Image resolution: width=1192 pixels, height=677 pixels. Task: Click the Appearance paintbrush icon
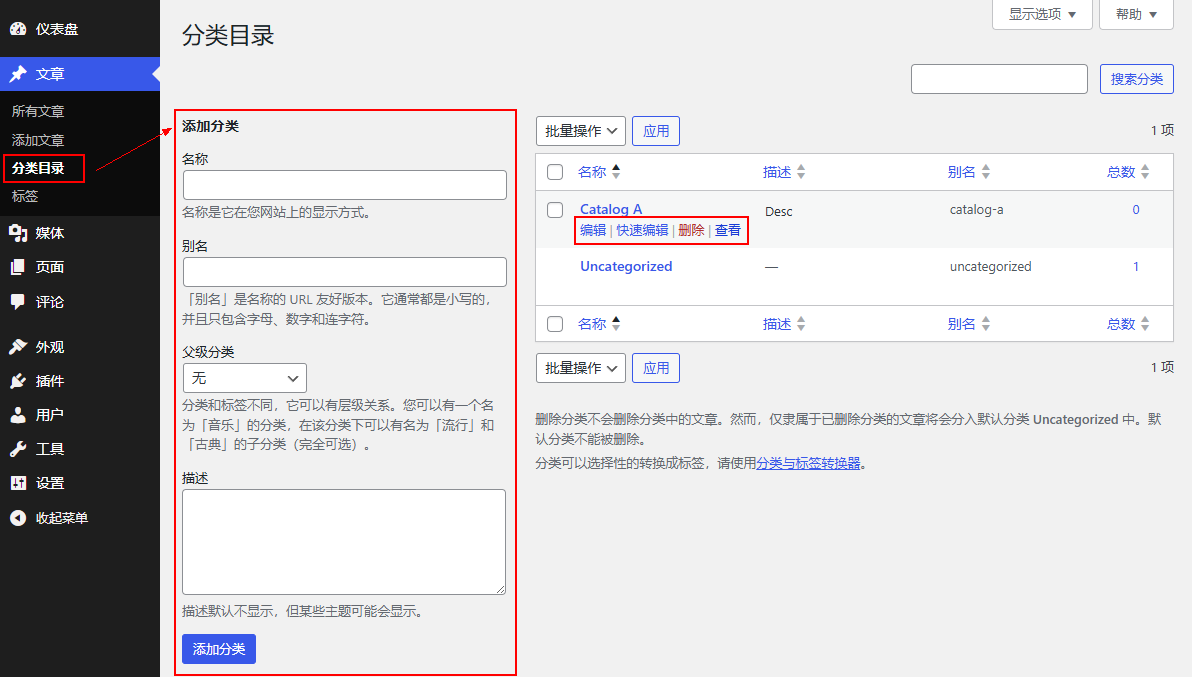click(18, 346)
